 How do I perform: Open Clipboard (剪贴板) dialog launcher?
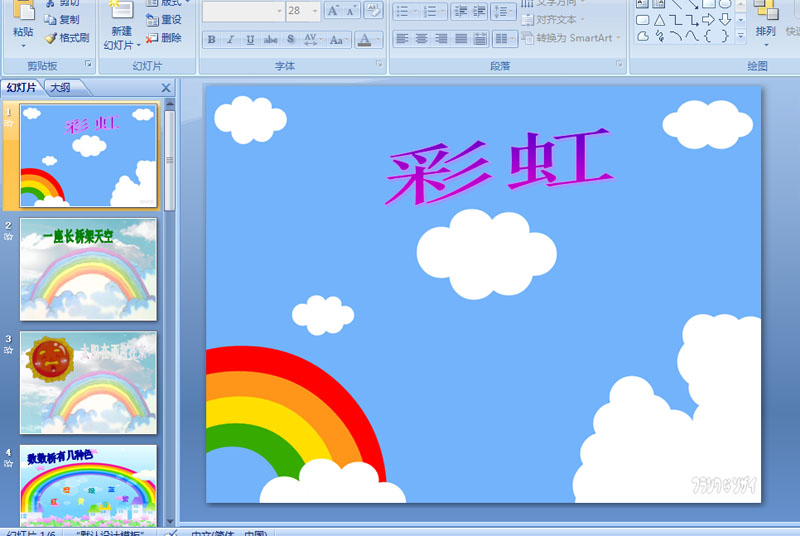88,64
